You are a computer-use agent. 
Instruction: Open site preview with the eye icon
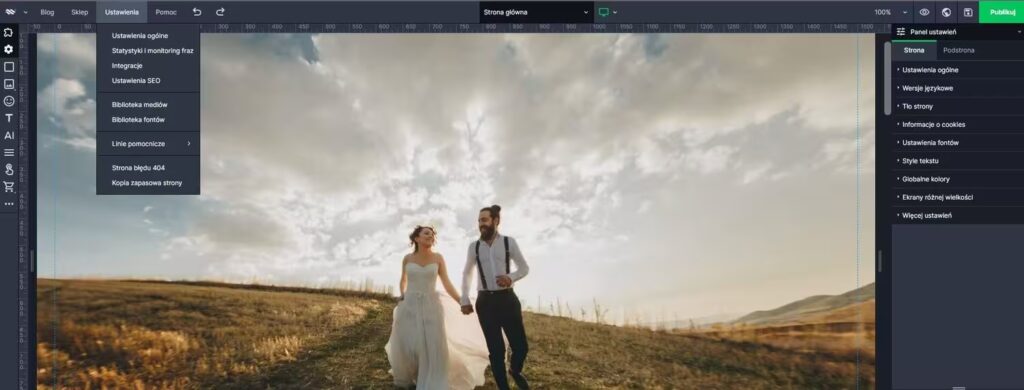[x=924, y=12]
